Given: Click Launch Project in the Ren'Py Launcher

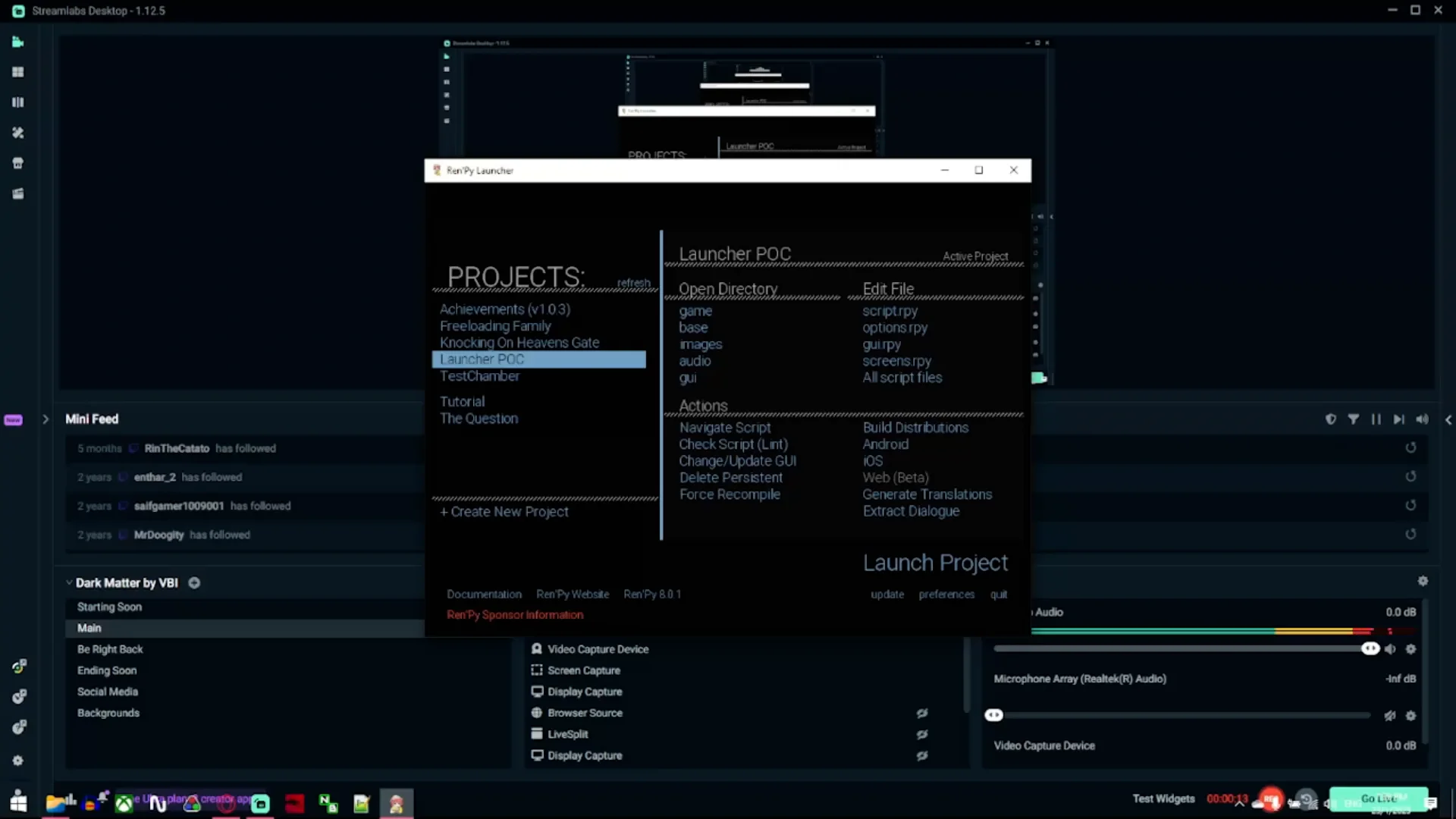Looking at the screenshot, I should pyautogui.click(x=935, y=563).
